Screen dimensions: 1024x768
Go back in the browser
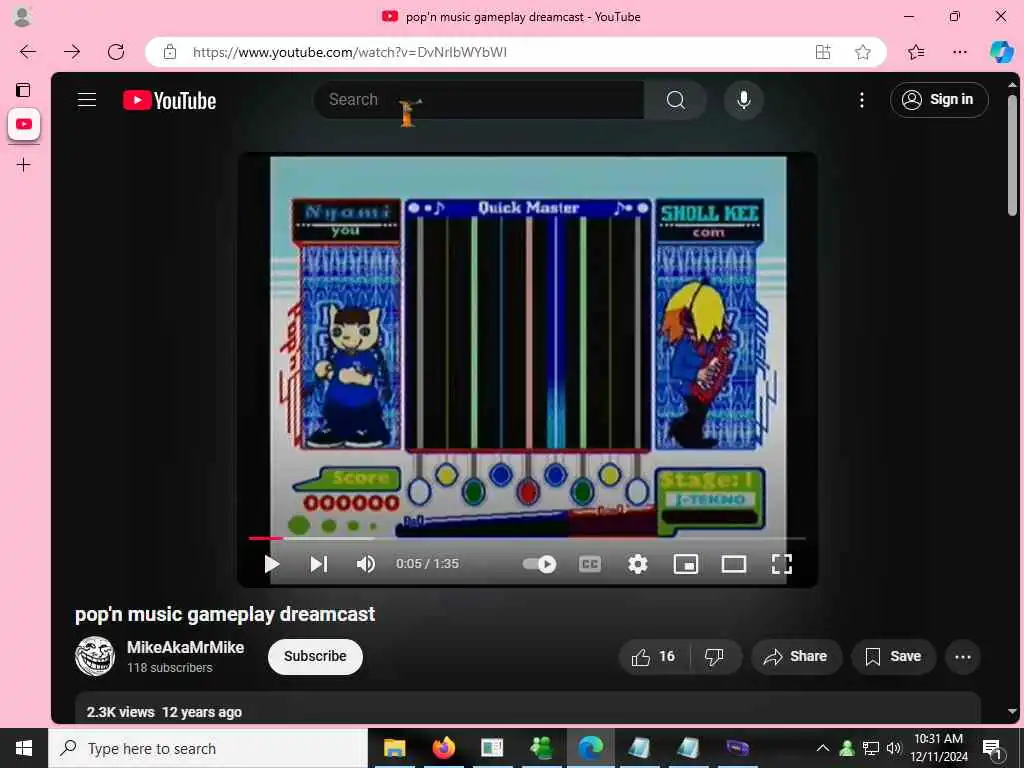28,52
